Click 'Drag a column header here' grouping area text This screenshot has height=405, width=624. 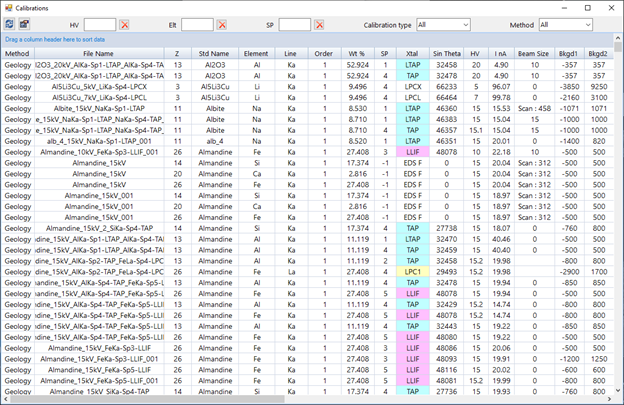point(55,39)
